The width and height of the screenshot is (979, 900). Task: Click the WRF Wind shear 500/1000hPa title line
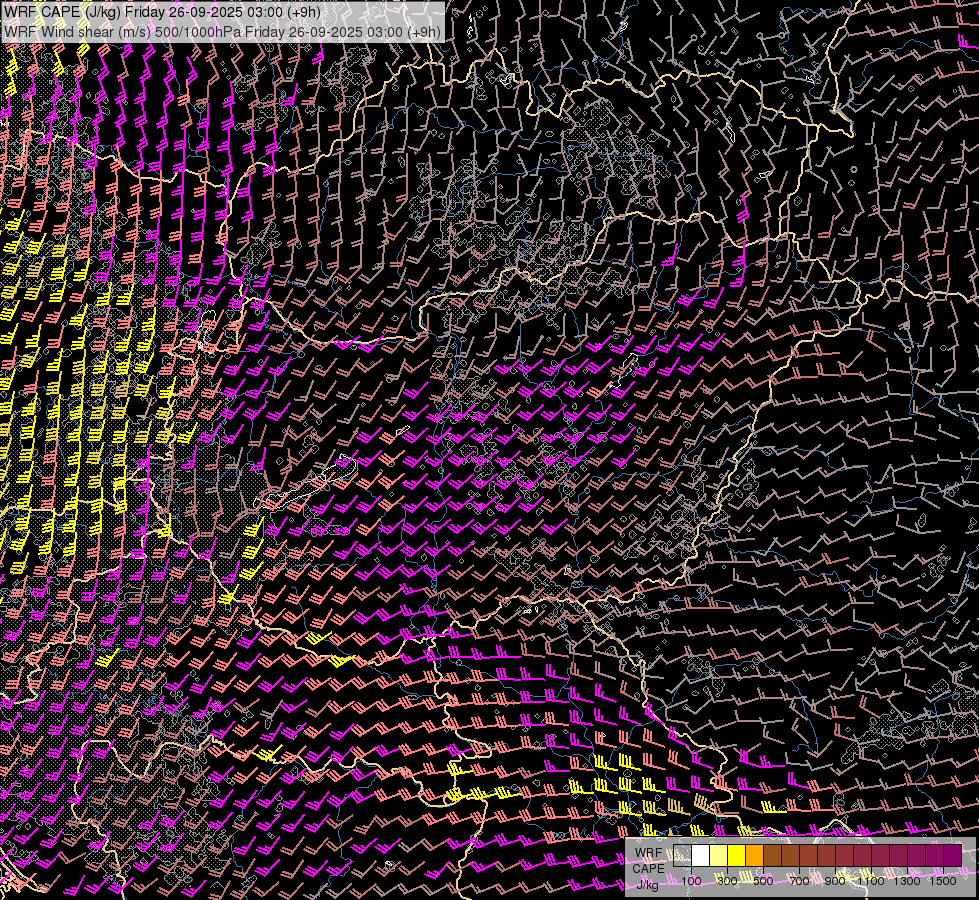[222, 32]
